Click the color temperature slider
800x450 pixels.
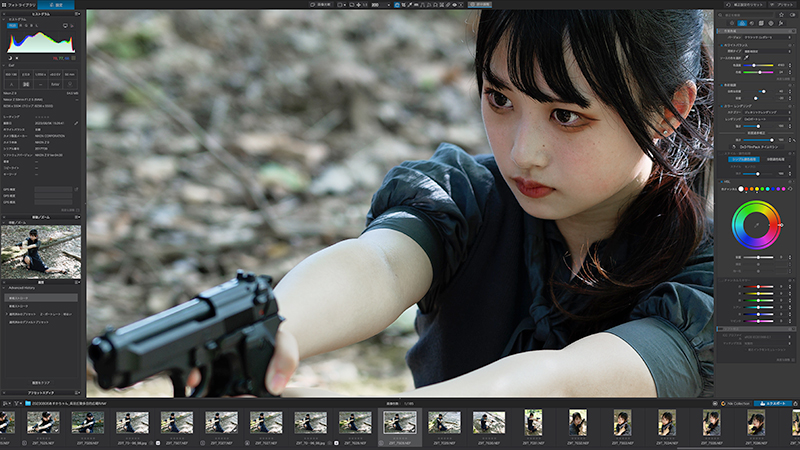[758, 65]
